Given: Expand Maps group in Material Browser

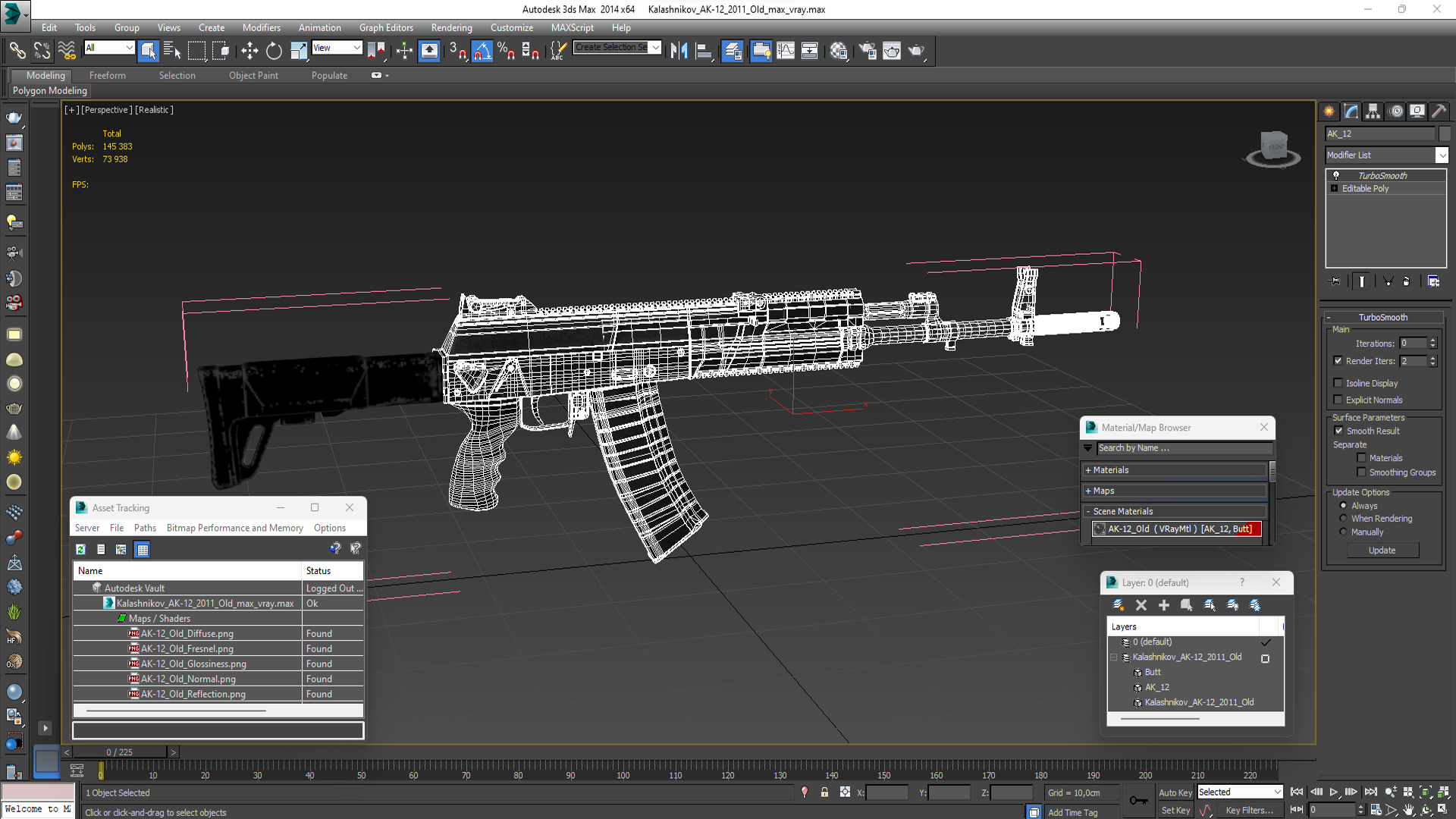Looking at the screenshot, I should tap(1175, 491).
